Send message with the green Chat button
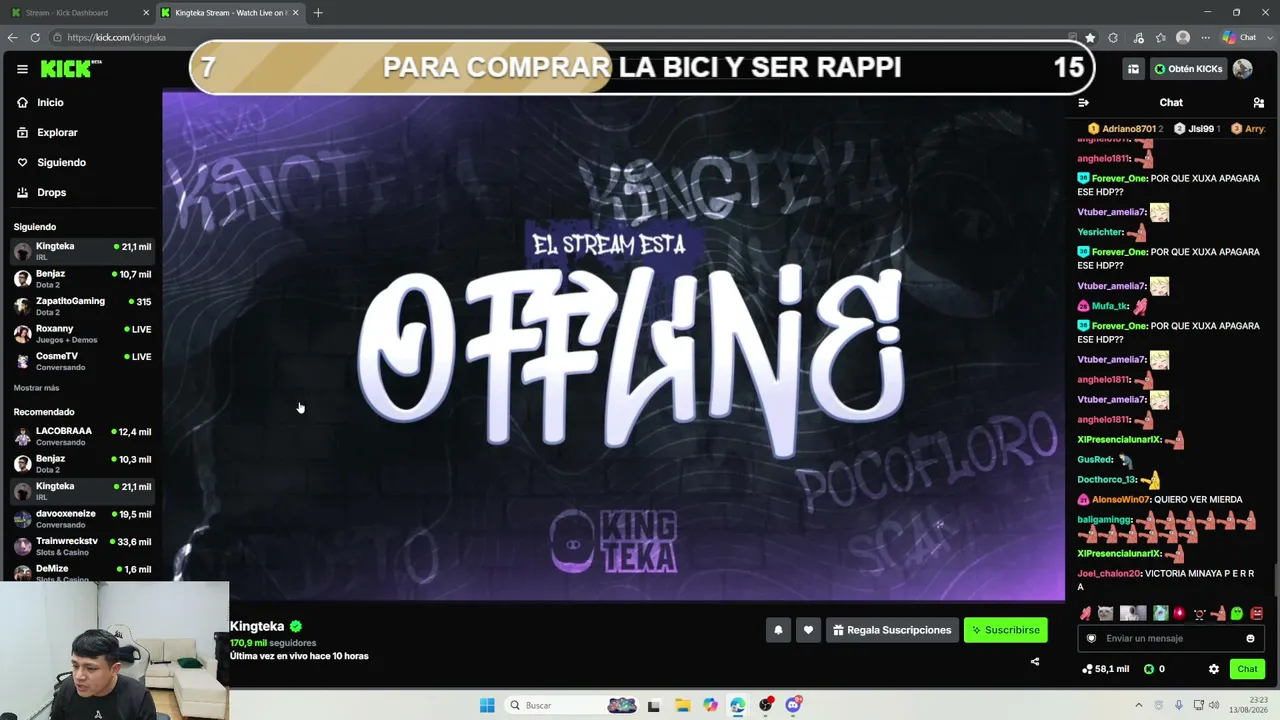Viewport: 1280px width, 720px height. pos(1247,669)
